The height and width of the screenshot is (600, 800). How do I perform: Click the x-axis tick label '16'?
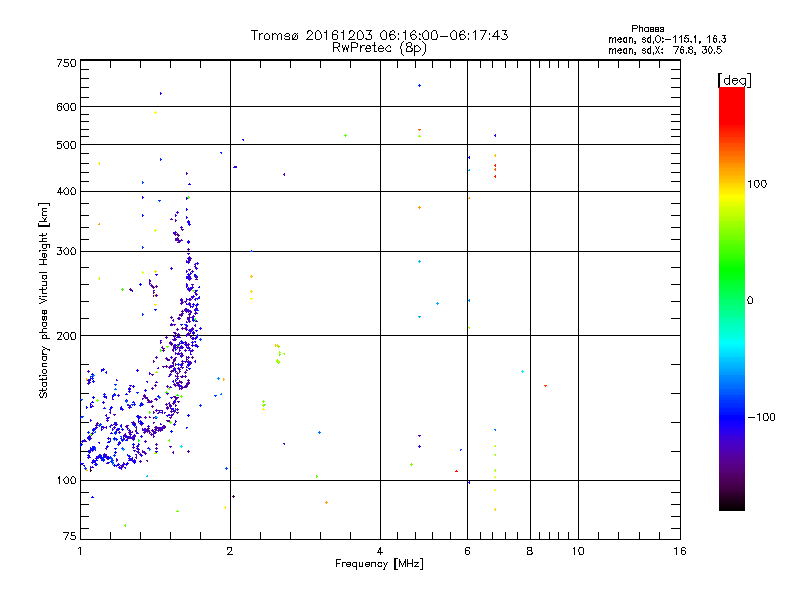tap(680, 551)
